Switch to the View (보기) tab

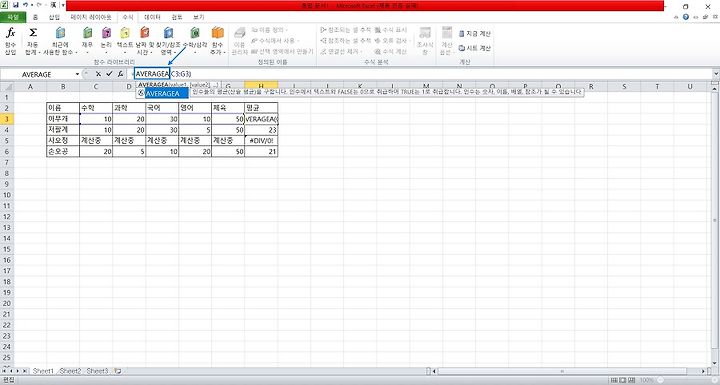[198, 17]
